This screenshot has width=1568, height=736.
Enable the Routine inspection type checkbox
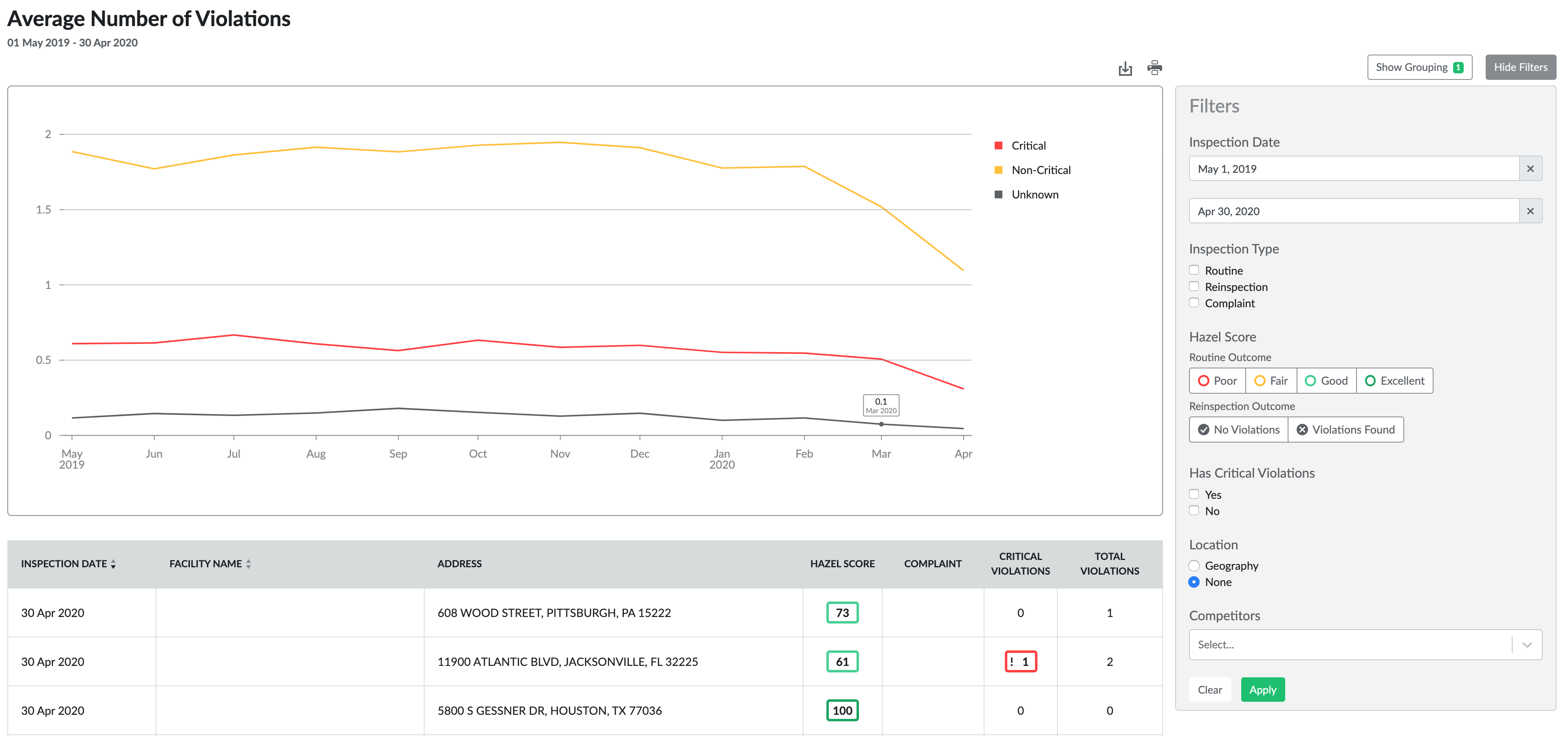[x=1194, y=270]
